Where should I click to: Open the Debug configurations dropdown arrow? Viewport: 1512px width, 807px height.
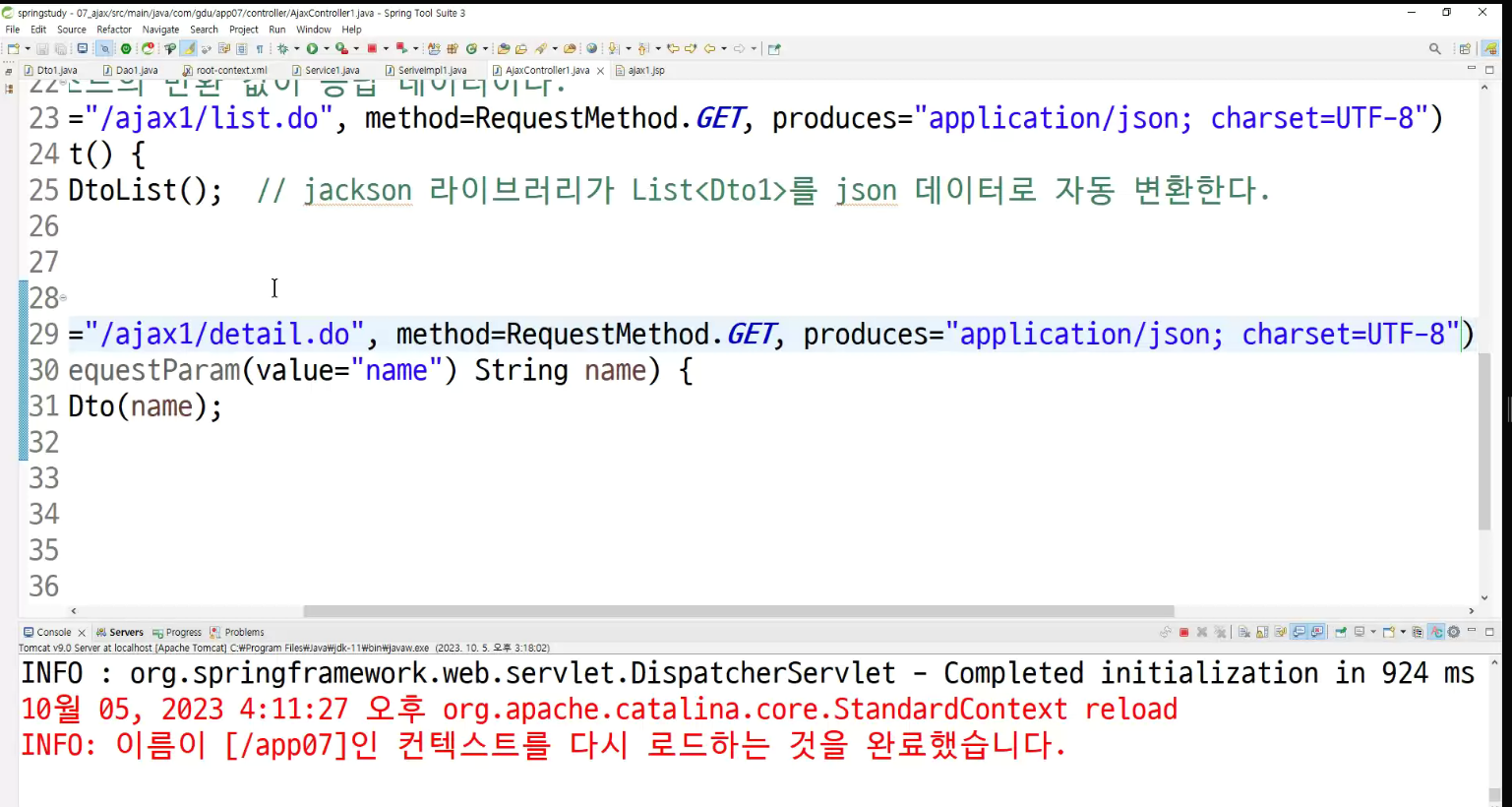click(296, 48)
